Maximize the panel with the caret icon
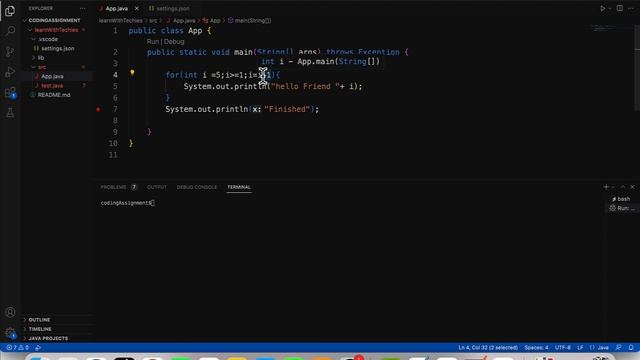The image size is (640, 360). click(623, 187)
